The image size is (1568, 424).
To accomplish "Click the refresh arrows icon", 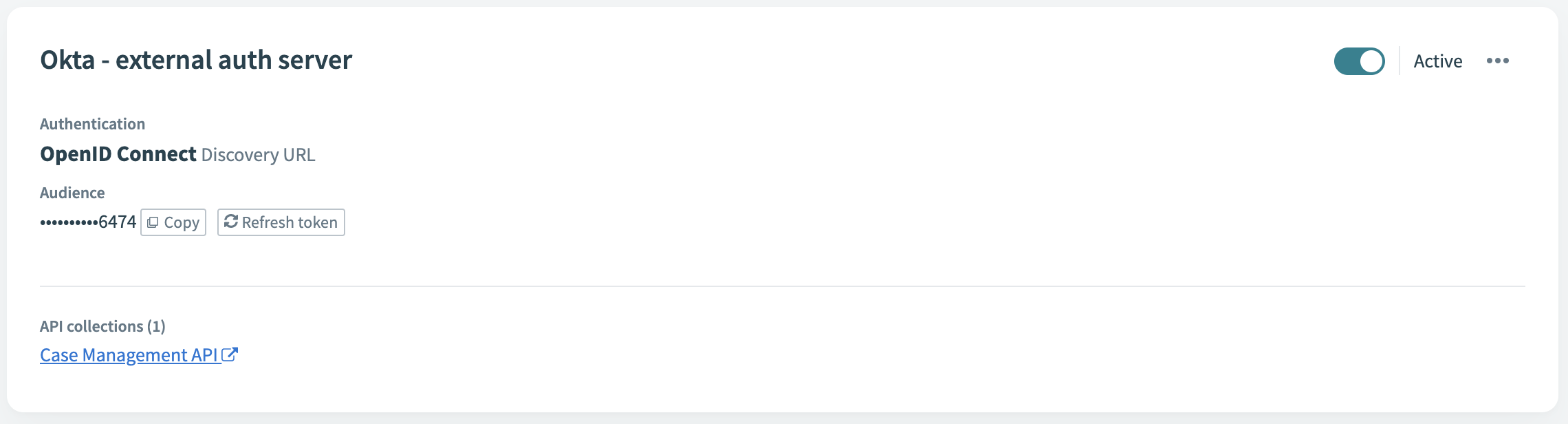I will click(x=231, y=222).
